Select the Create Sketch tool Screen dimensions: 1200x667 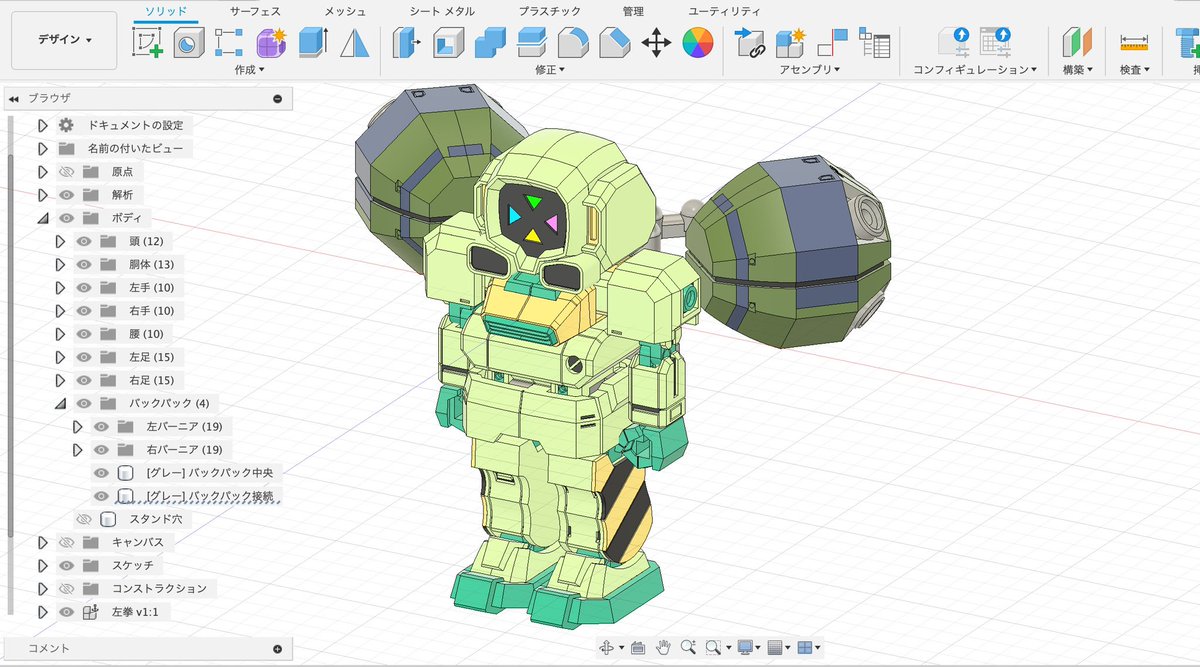(147, 43)
